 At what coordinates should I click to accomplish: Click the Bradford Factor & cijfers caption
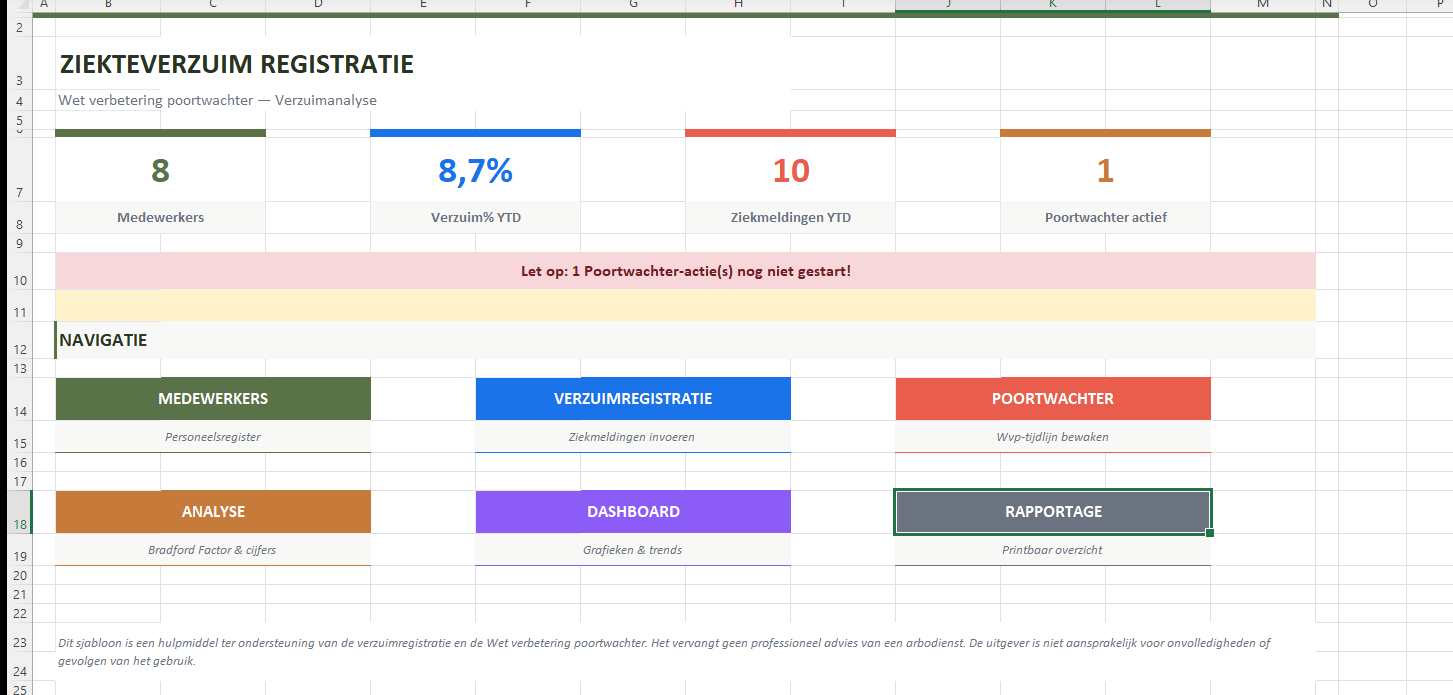tap(213, 550)
